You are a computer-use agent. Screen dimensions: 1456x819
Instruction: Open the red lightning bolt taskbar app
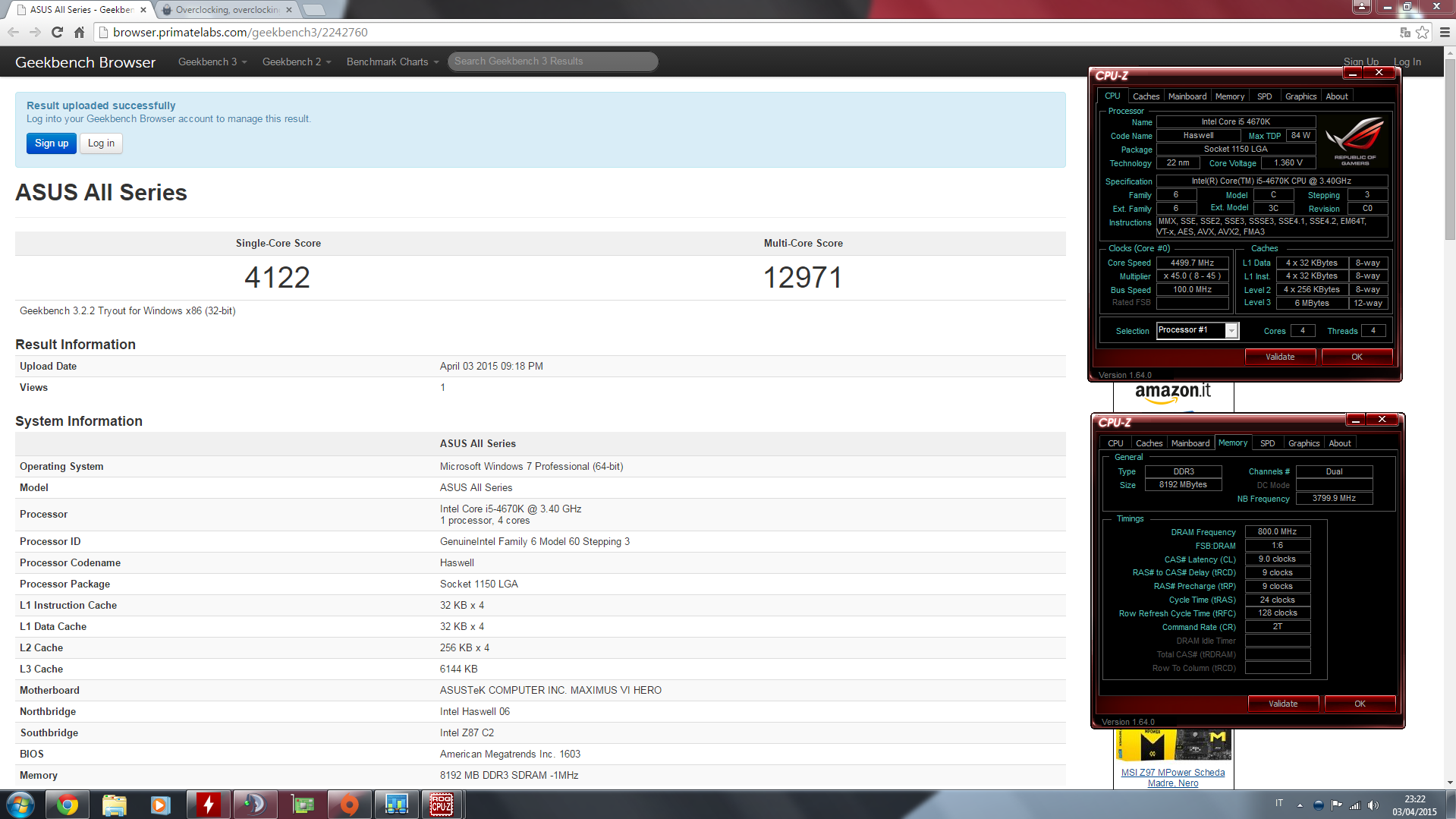[208, 805]
